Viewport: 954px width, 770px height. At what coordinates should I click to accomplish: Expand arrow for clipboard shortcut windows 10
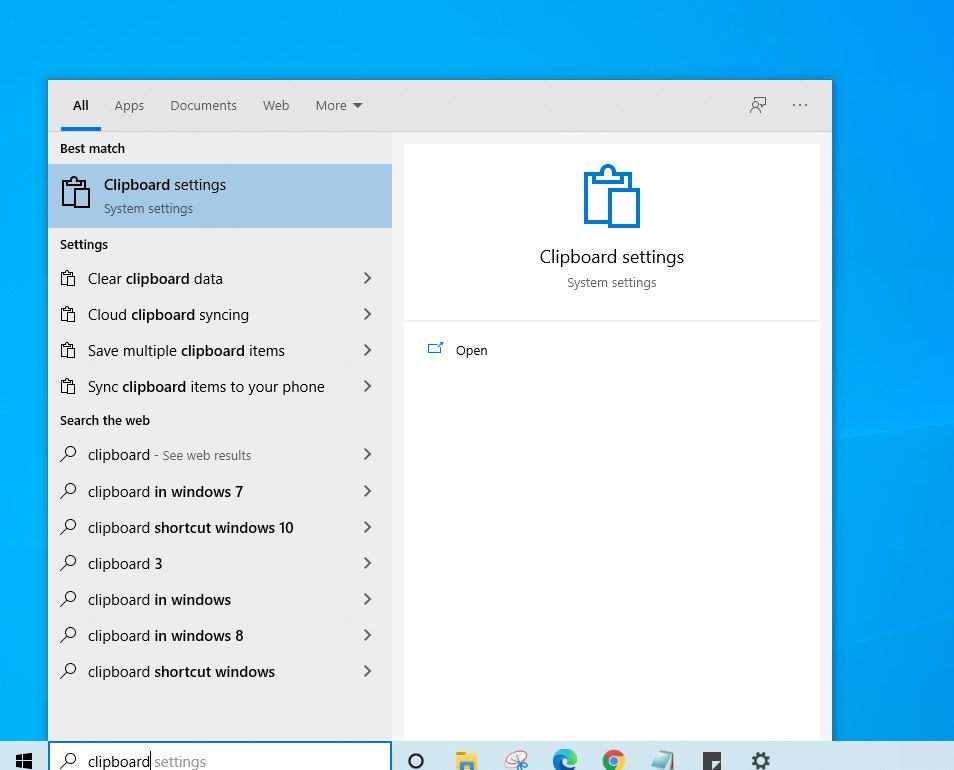pyautogui.click(x=367, y=527)
